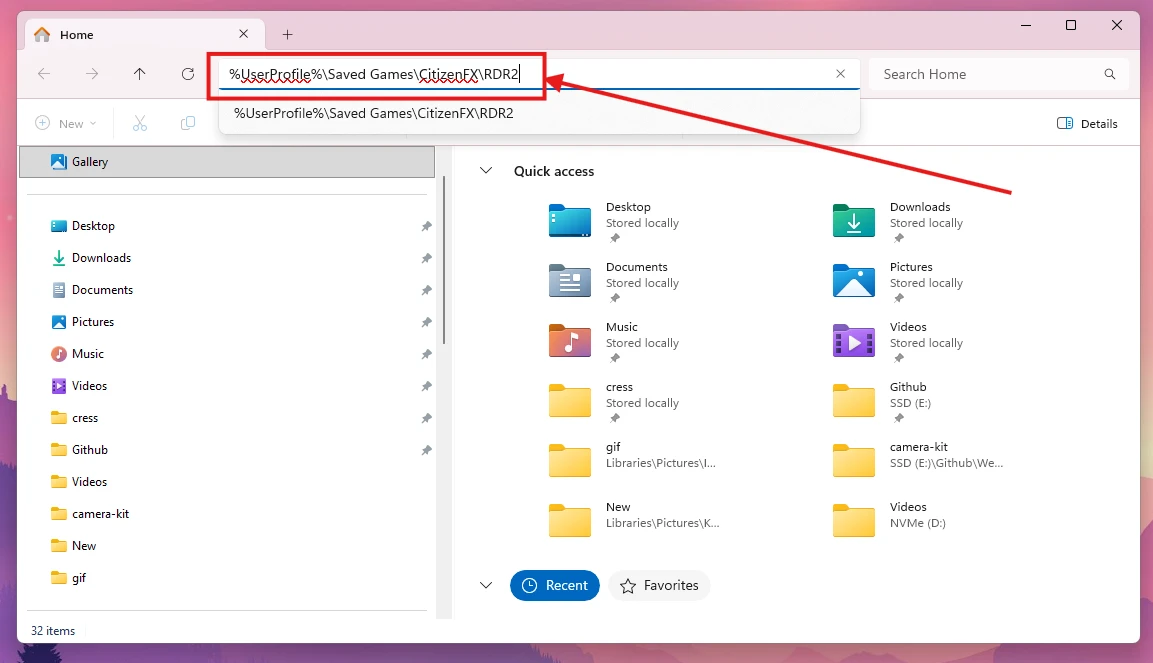Open the New menu dropdown
Viewport: 1153px width, 663px height.
coord(64,122)
